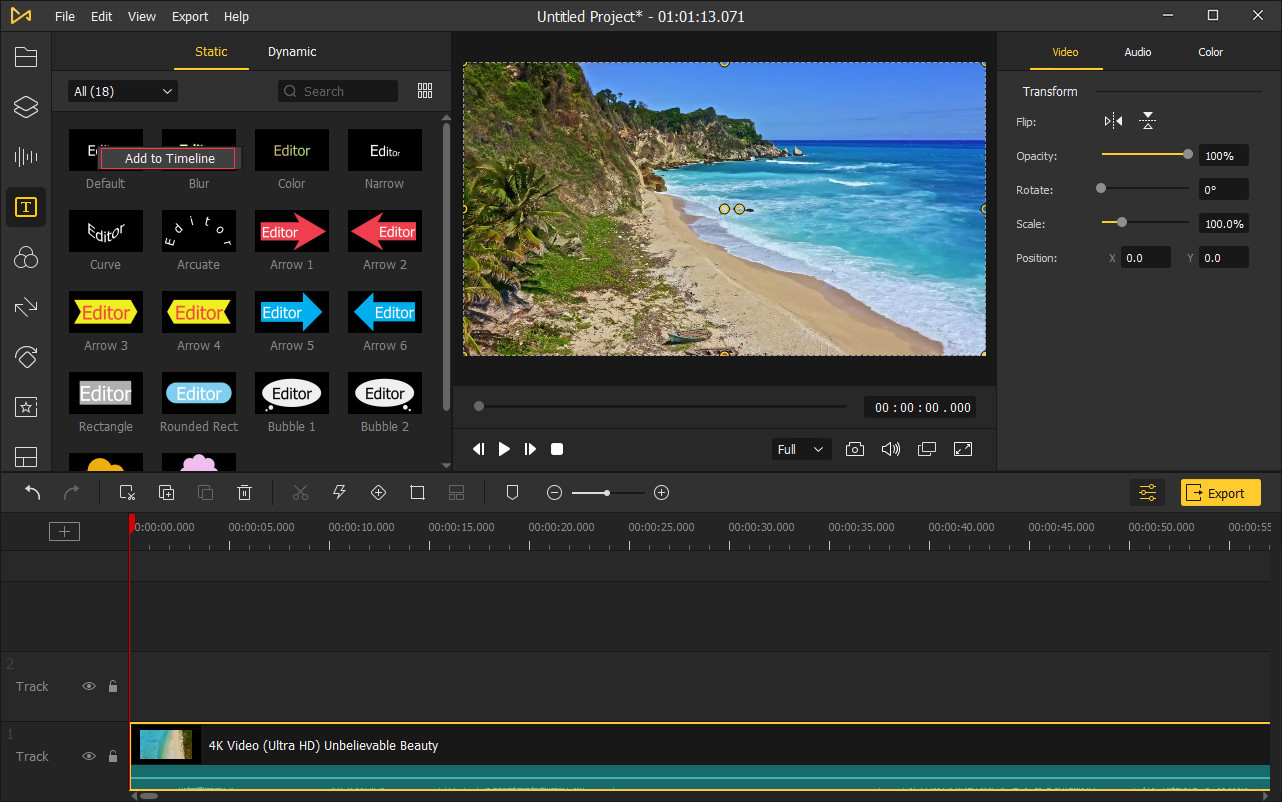Flip the video horizontally
This screenshot has height=802, width=1282.
[x=1113, y=121]
